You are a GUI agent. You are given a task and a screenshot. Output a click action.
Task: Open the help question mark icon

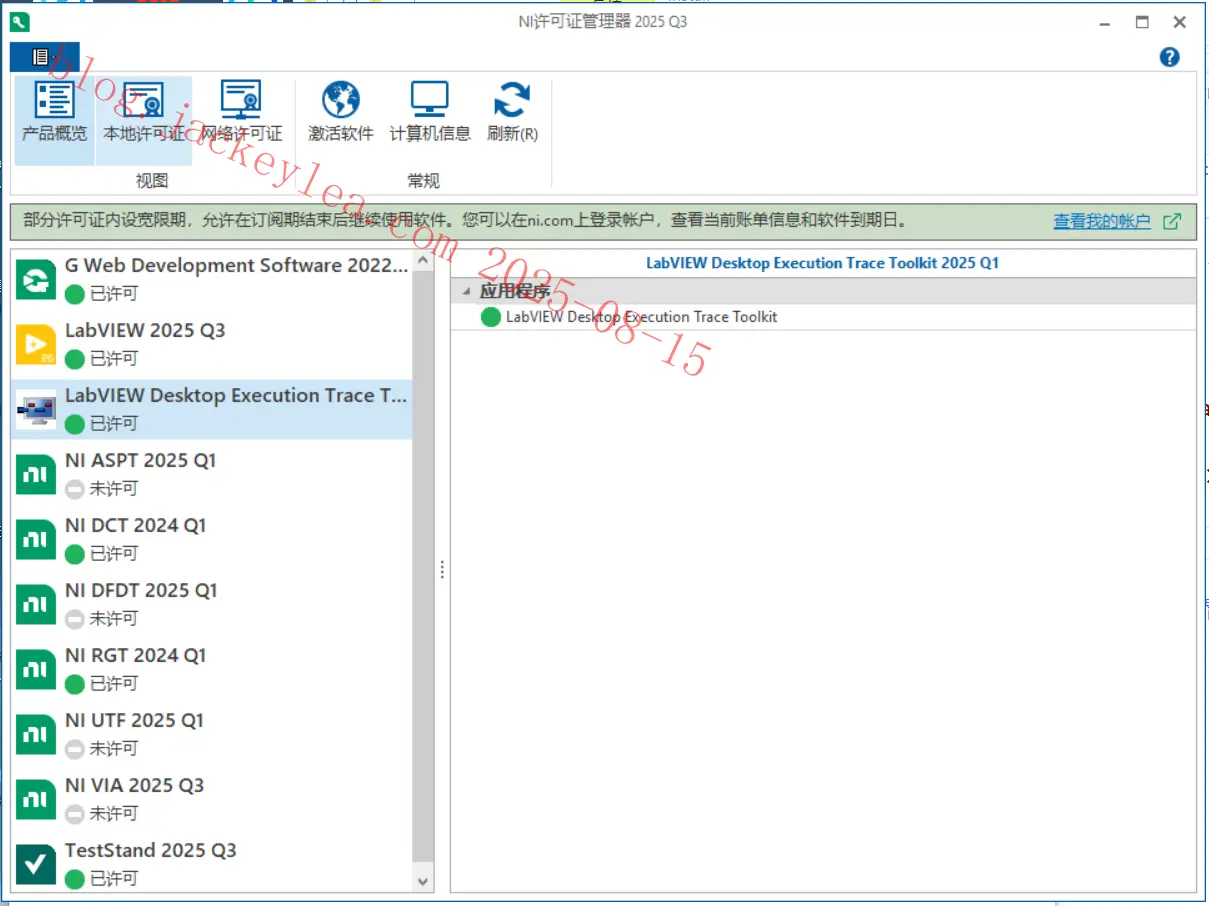coord(1169,57)
